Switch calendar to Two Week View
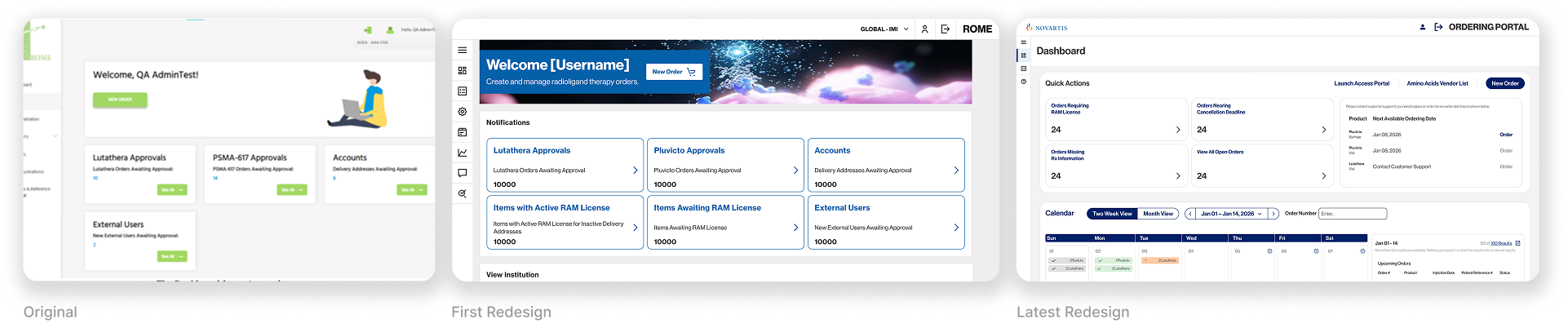1568x328 pixels. tap(1112, 214)
